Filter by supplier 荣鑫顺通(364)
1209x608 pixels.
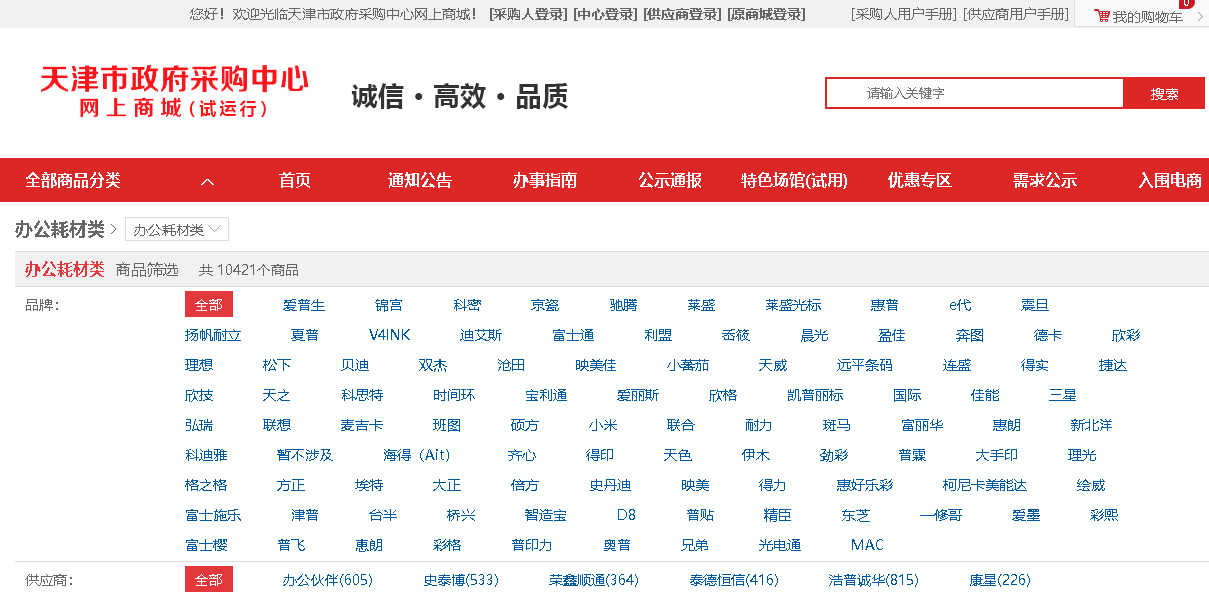(594, 580)
